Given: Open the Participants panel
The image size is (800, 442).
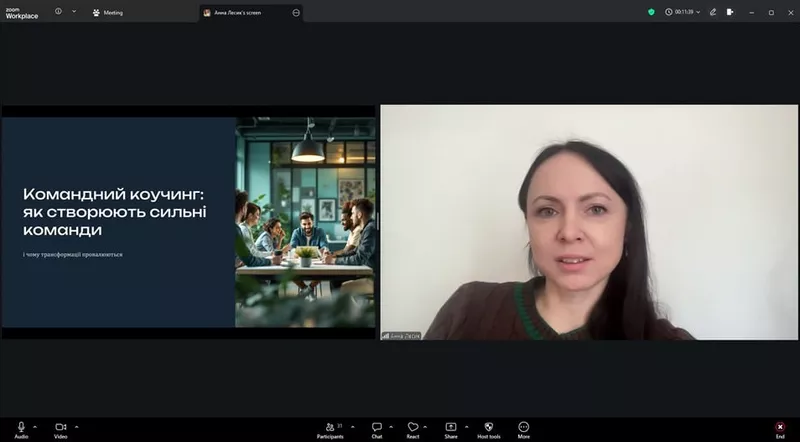Looking at the screenshot, I should click(x=330, y=427).
